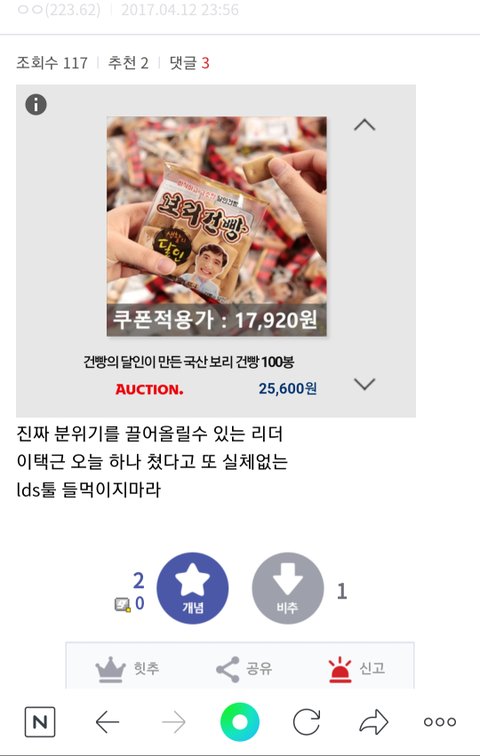
Task: Click the product title 건빵의 달인 text
Action: [188, 362]
